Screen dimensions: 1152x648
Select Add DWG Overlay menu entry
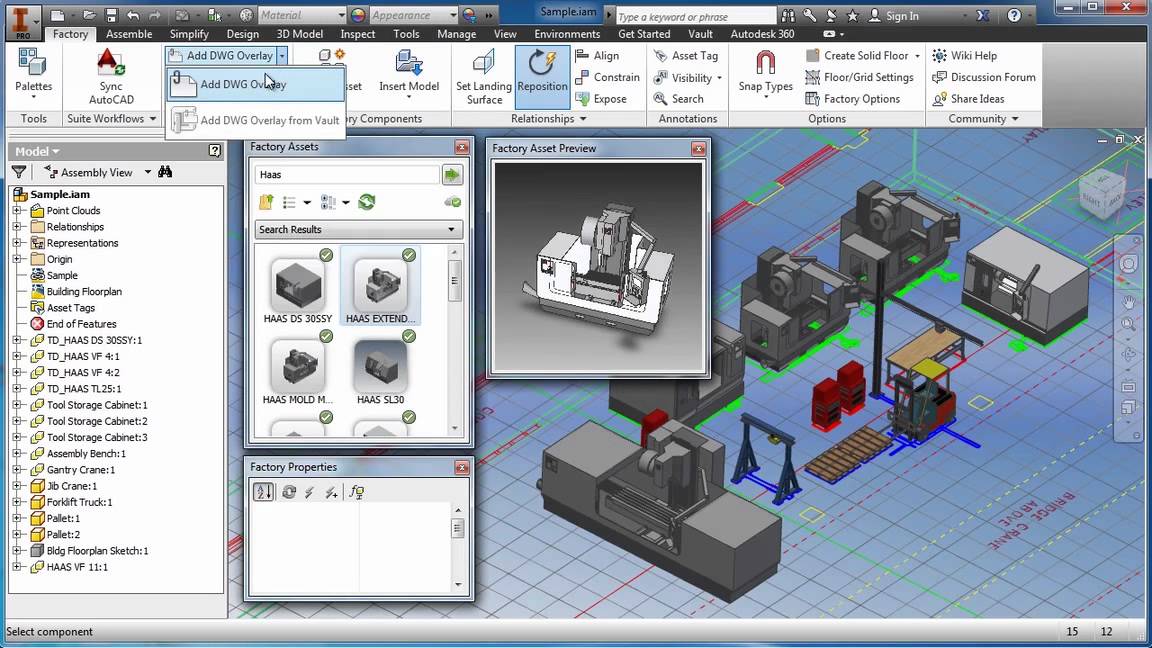coord(256,84)
